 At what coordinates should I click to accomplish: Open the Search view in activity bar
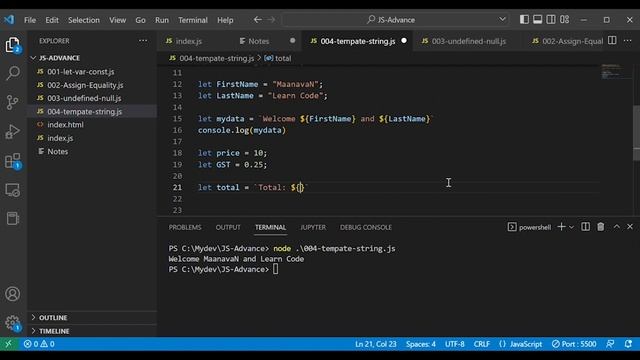(13, 73)
